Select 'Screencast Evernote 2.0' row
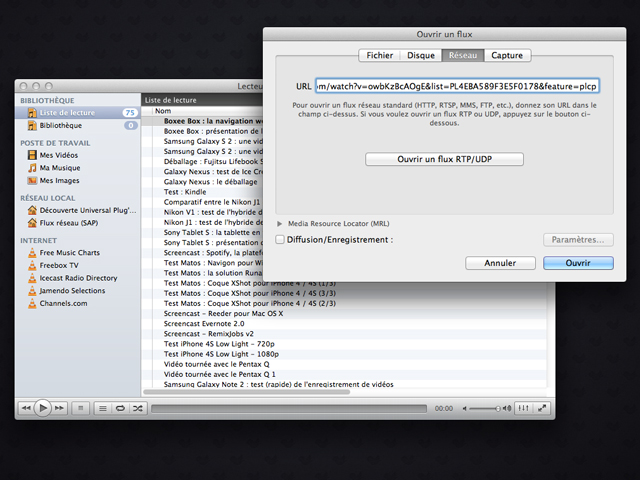Viewport: 640px width, 480px height. [x=344, y=324]
